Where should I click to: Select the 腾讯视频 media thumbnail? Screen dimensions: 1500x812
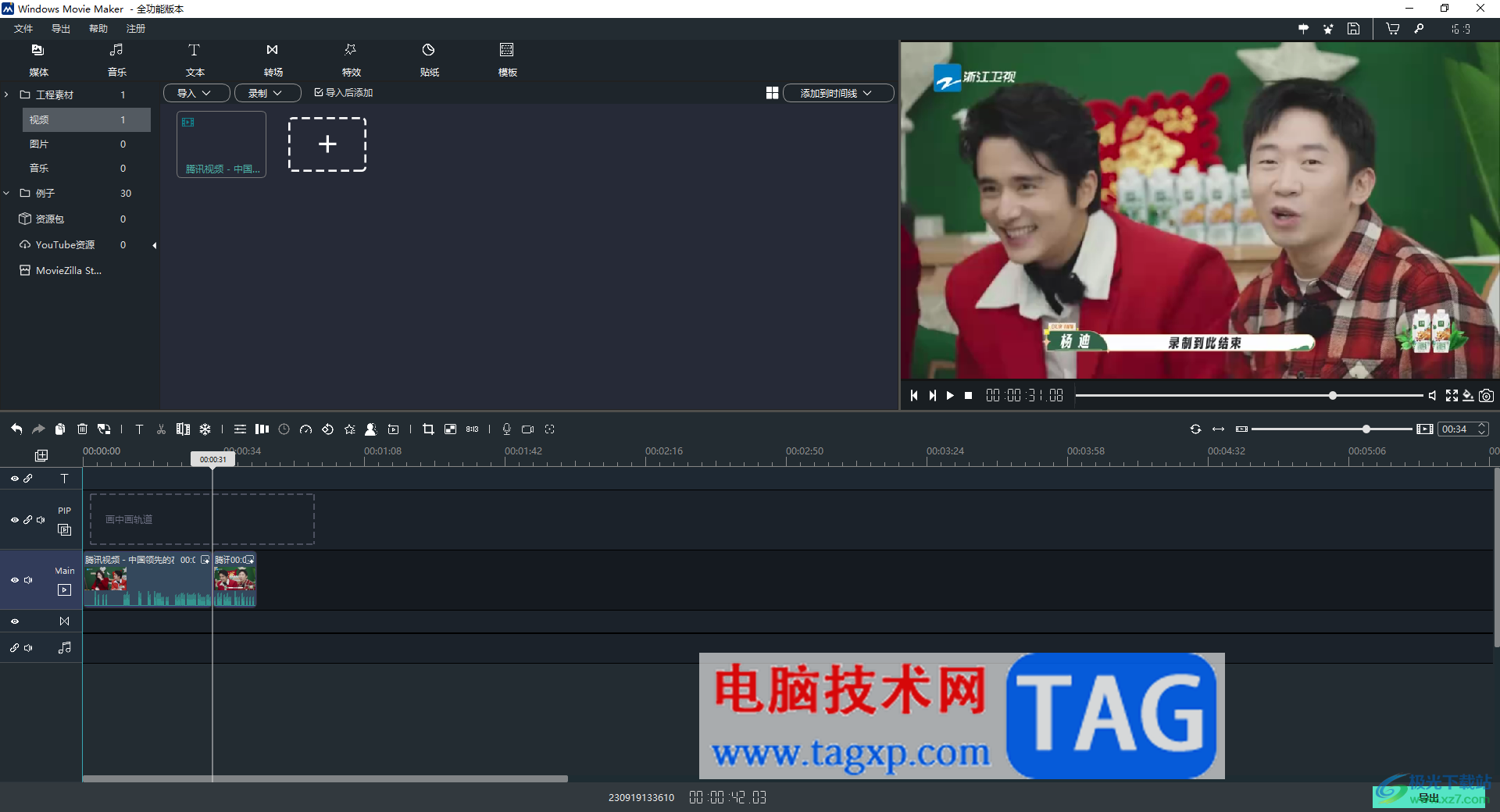[222, 144]
